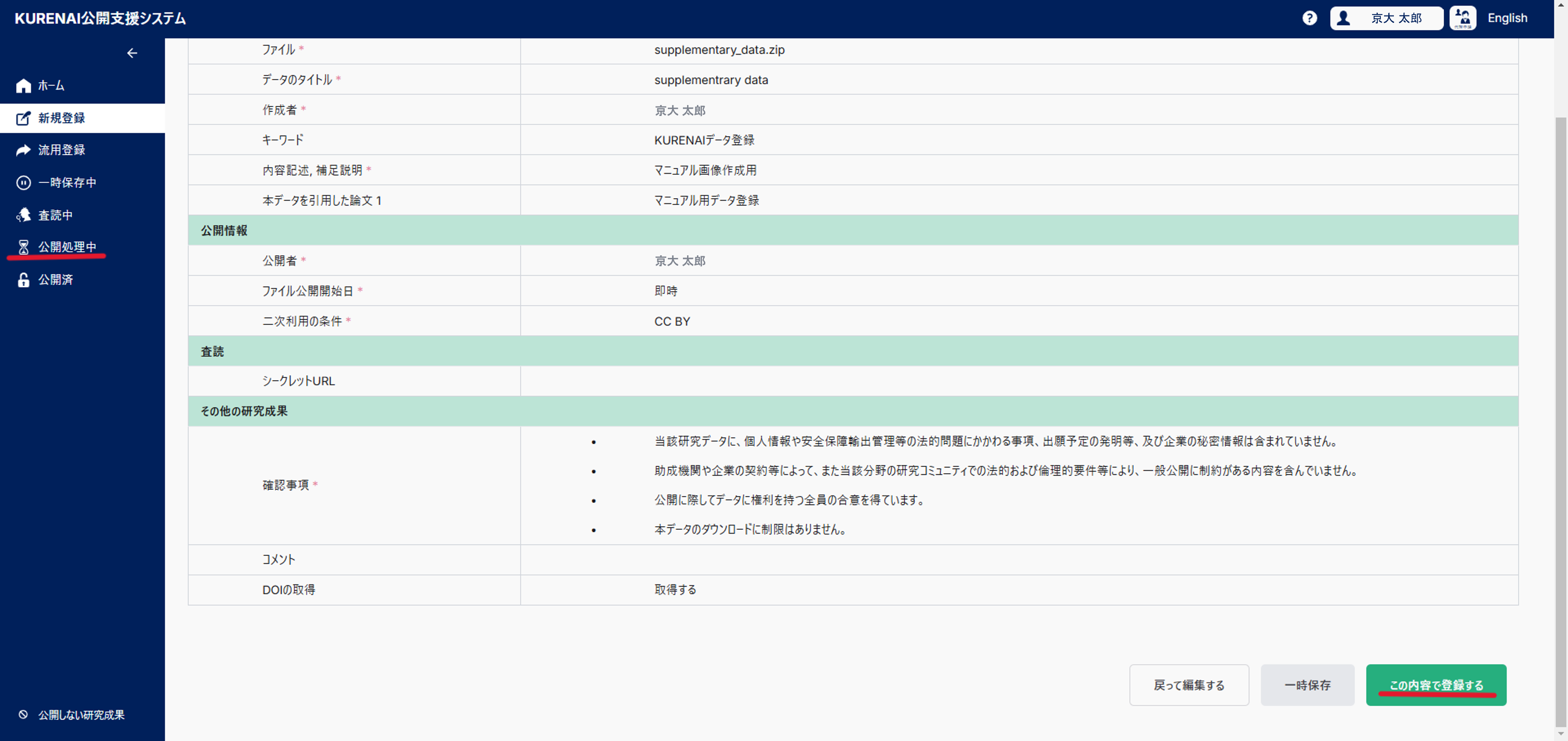Click the キーワード label
Image resolution: width=1568 pixels, height=741 pixels.
(x=282, y=140)
